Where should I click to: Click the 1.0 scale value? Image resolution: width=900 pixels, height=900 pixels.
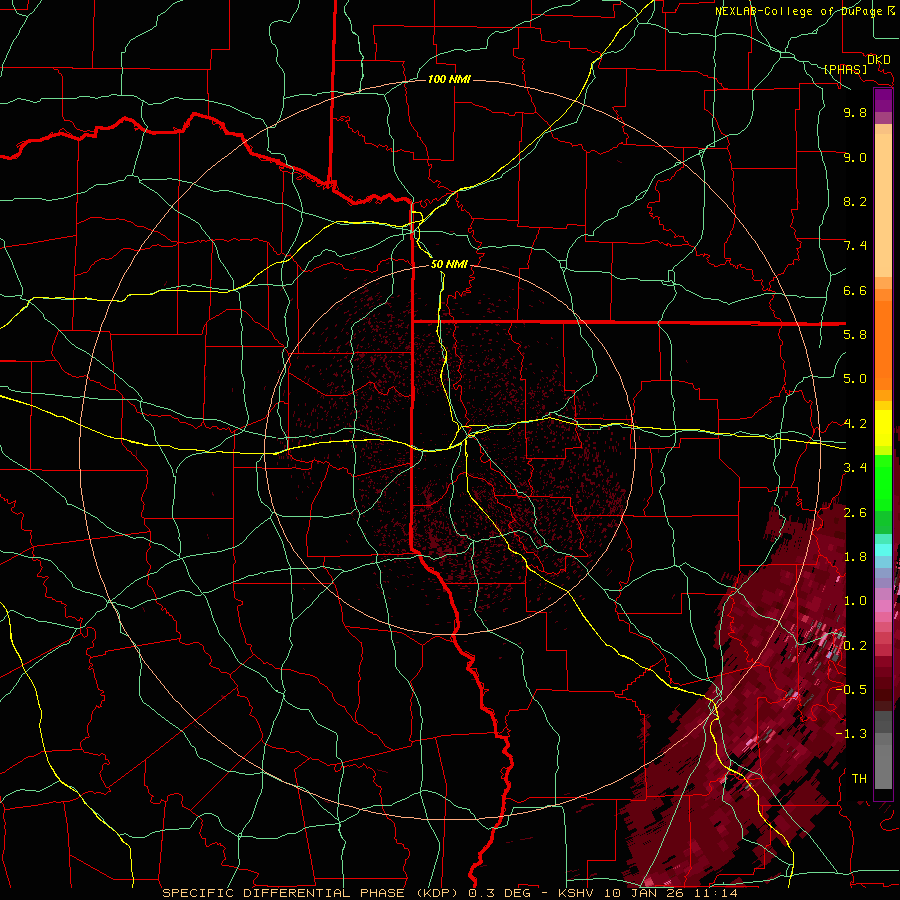click(x=855, y=601)
